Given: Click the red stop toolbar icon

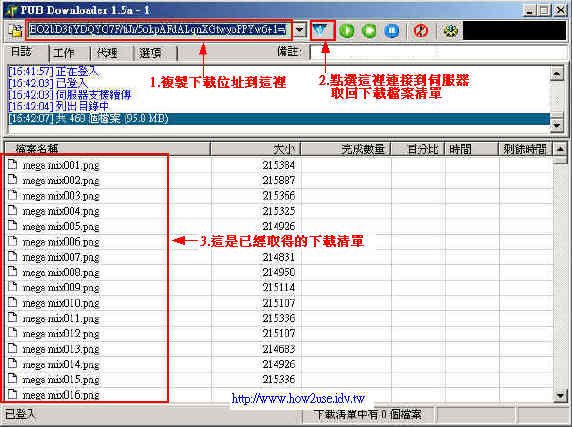Looking at the screenshot, I should [421, 31].
